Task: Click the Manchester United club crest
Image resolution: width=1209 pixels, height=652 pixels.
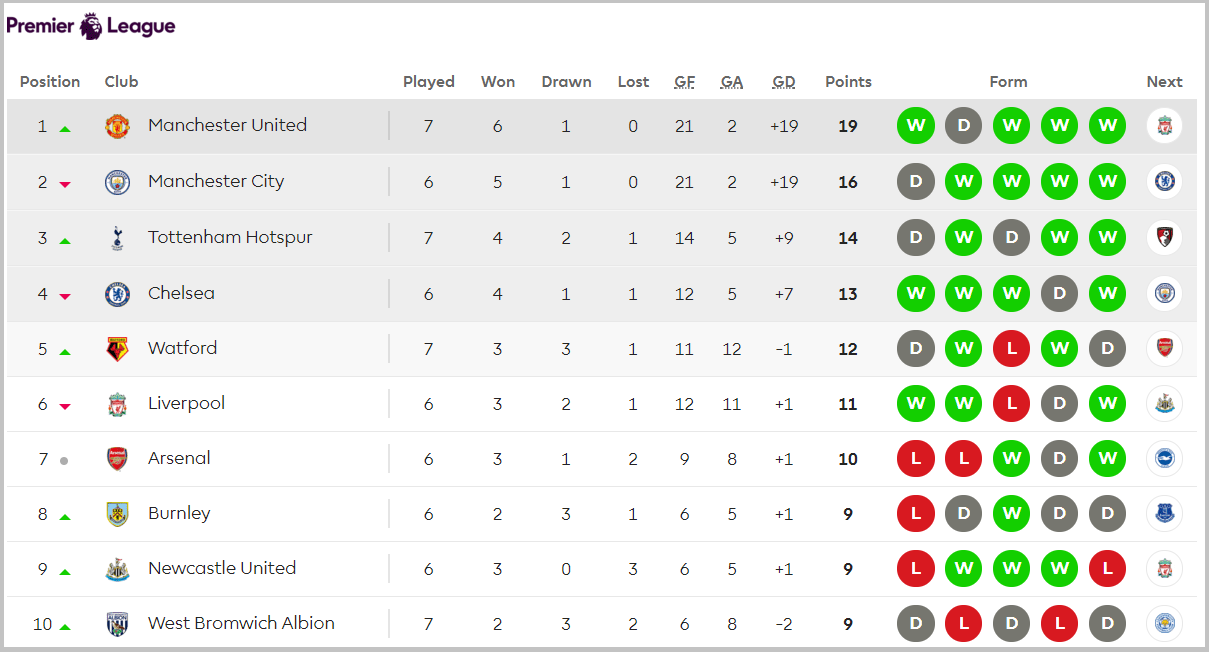Action: [x=118, y=126]
